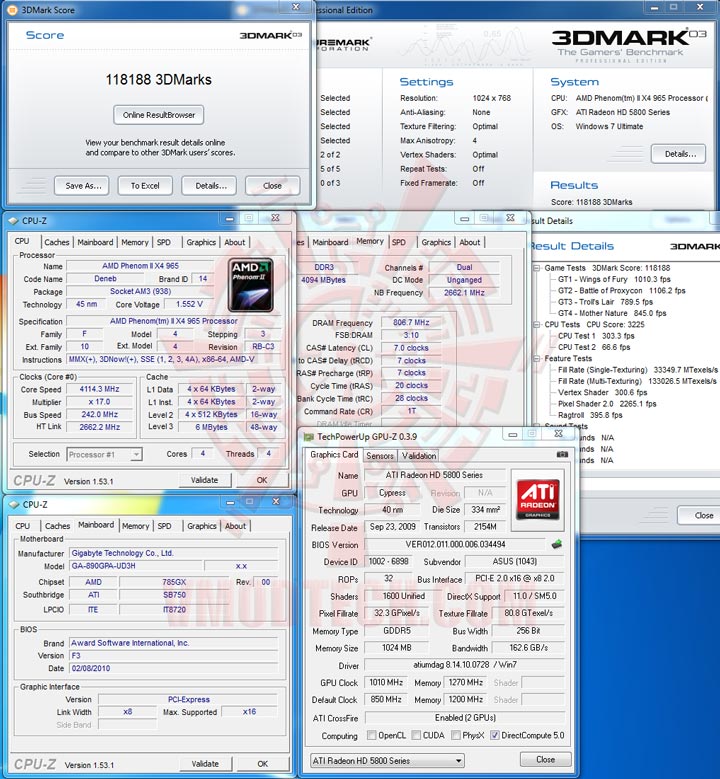Toggle the PhysX checkbox in GPU-Z
The width and height of the screenshot is (720, 779).
(455, 735)
